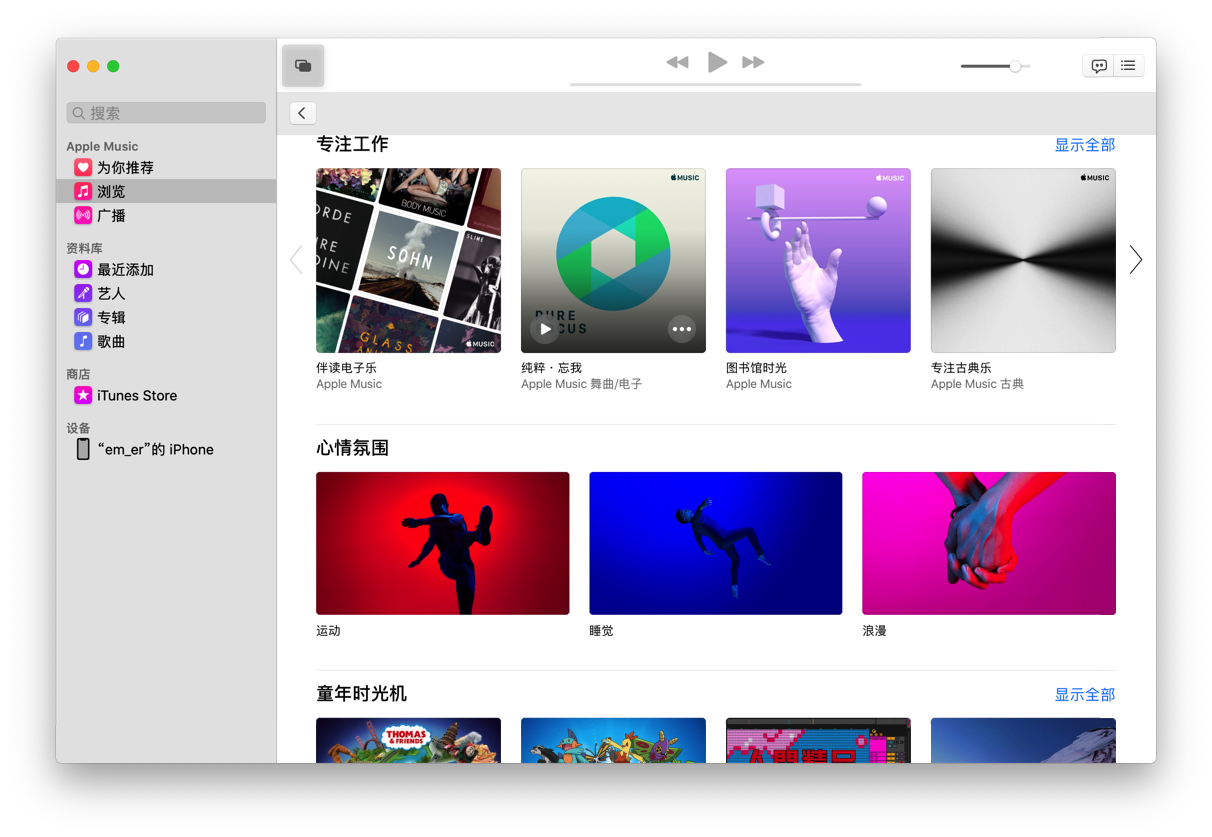This screenshot has height=837, width=1212.
Task: Open Thomas & Friends album thumbnail
Action: [408, 740]
